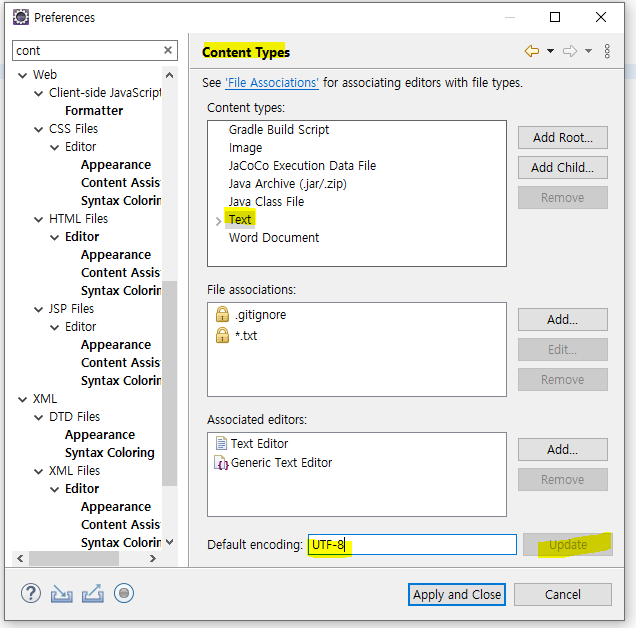Viewport: 636px width, 628px height.
Task: Click the horizontal scrollbar right arrow
Action: pyautogui.click(x=153, y=559)
